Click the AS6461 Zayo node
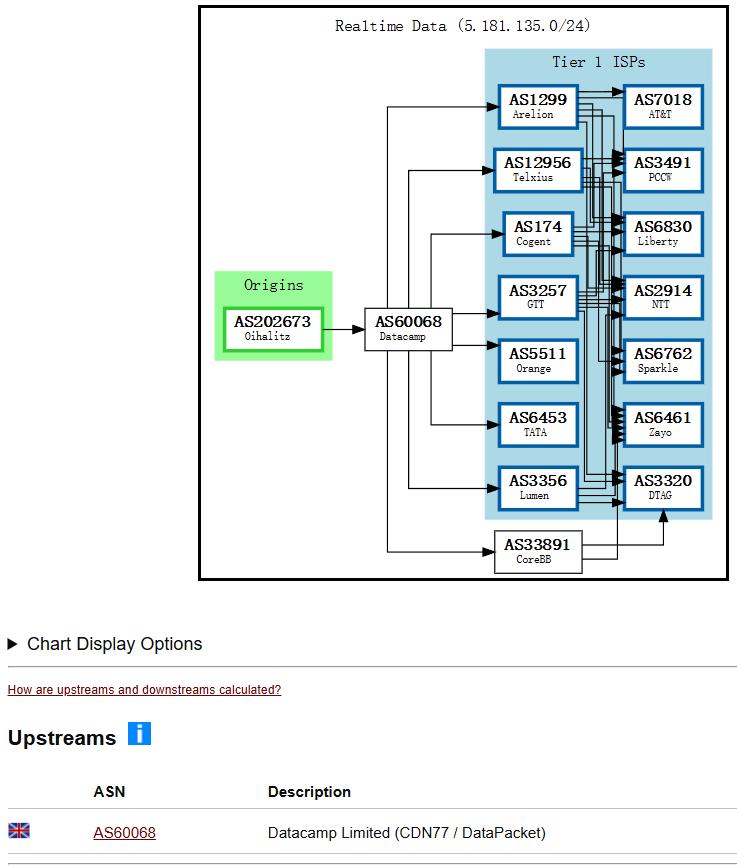The height and width of the screenshot is (867, 737). [663, 425]
